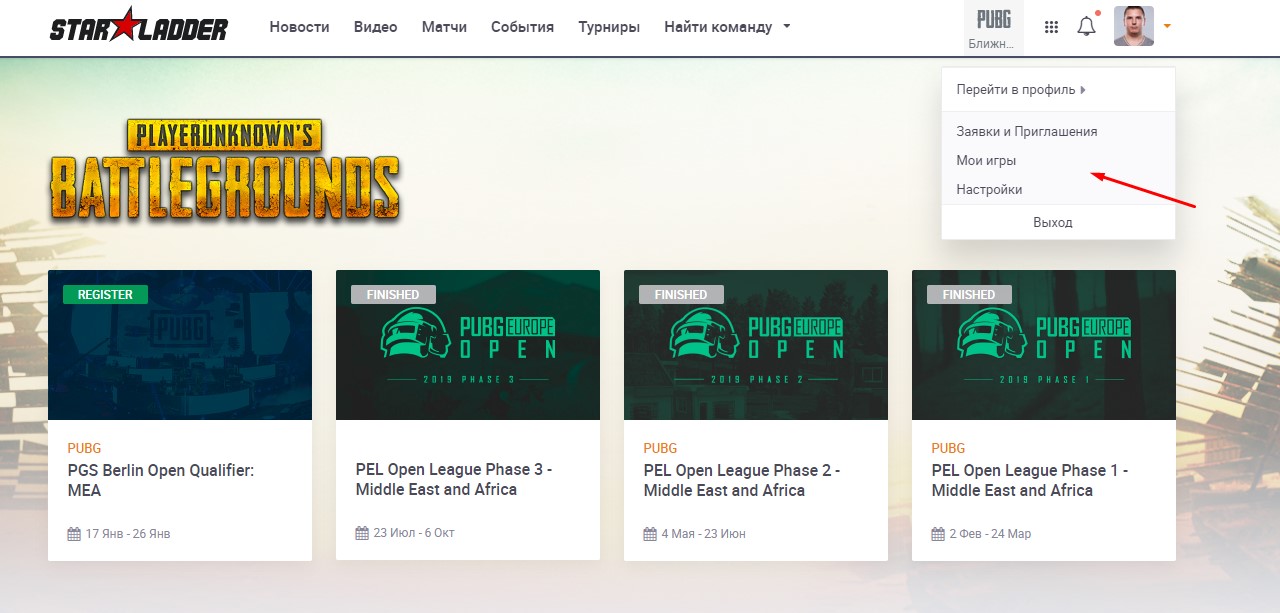
Task: Click the calendar icon beside 17 Янв - 26 Янв
Action: pos(74,534)
